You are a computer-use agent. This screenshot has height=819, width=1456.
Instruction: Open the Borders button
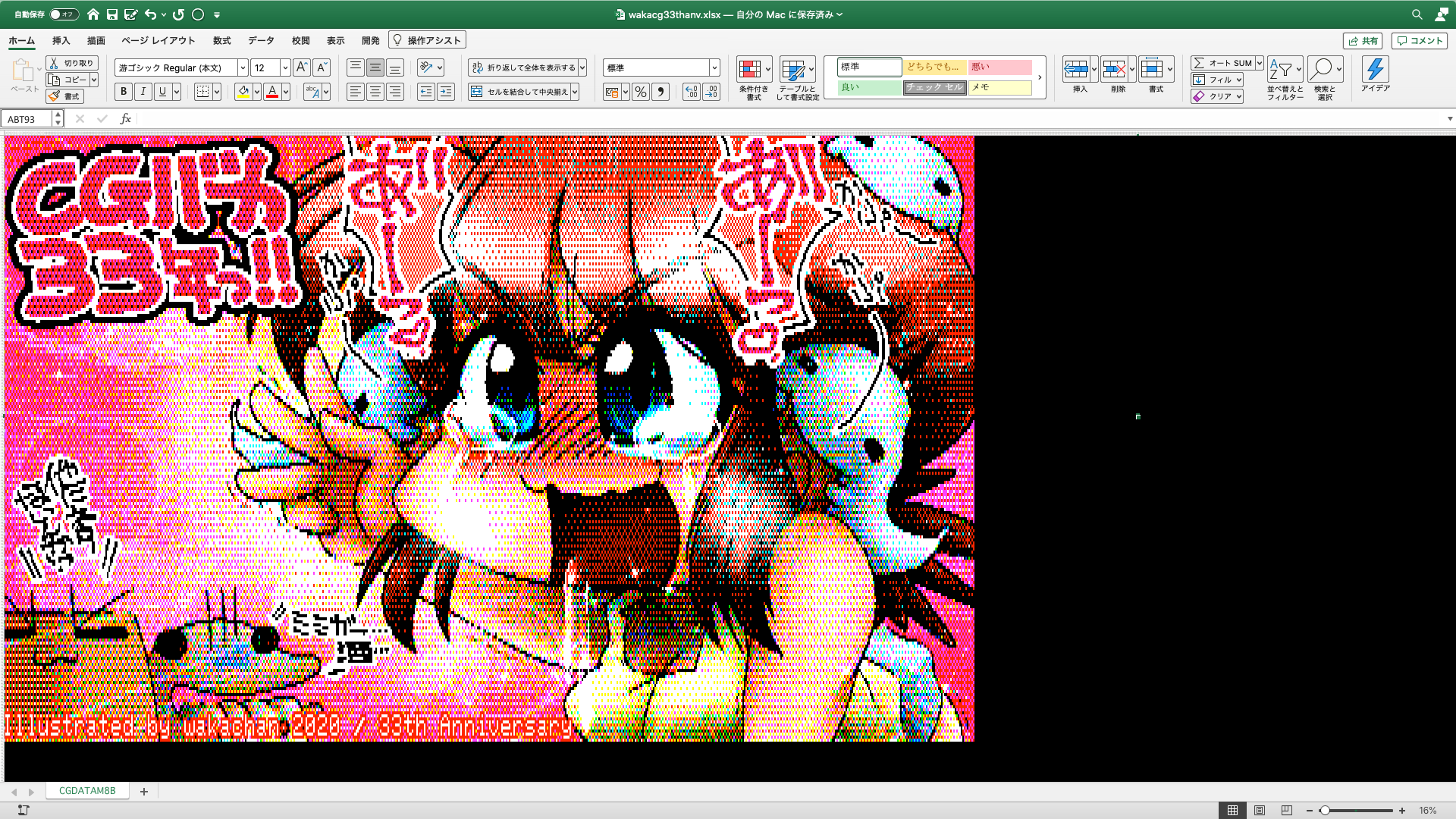(x=202, y=92)
